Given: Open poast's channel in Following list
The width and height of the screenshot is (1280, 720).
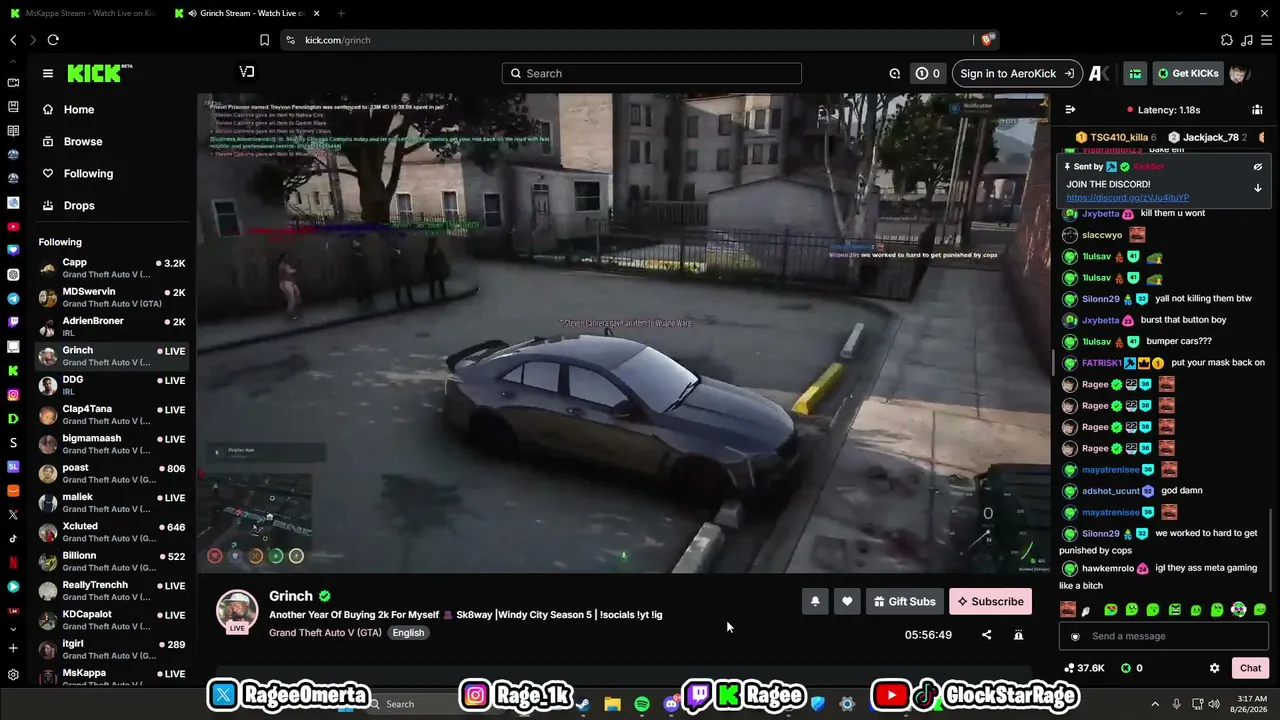Looking at the screenshot, I should (x=112, y=474).
